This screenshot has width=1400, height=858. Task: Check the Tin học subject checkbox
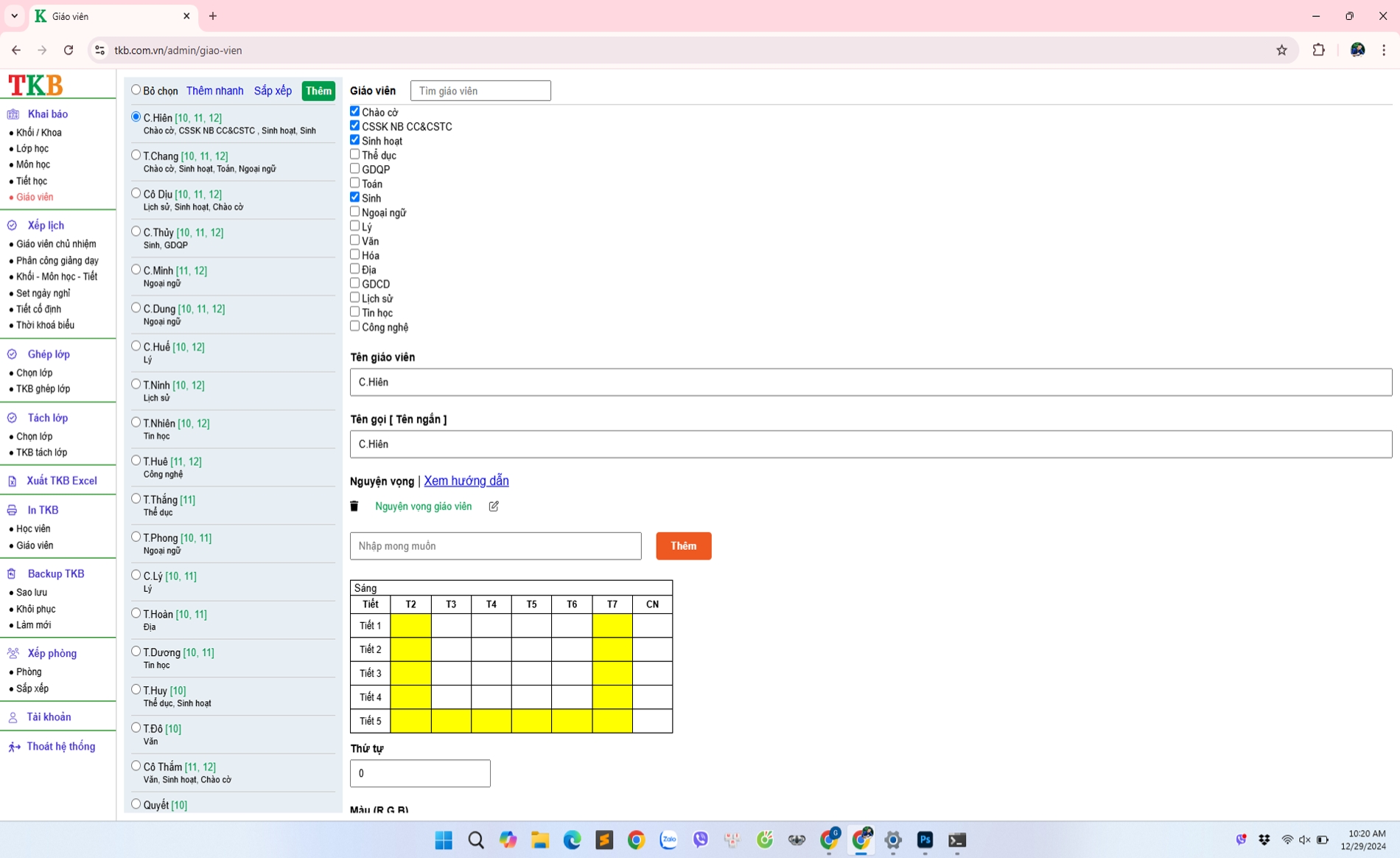355,312
